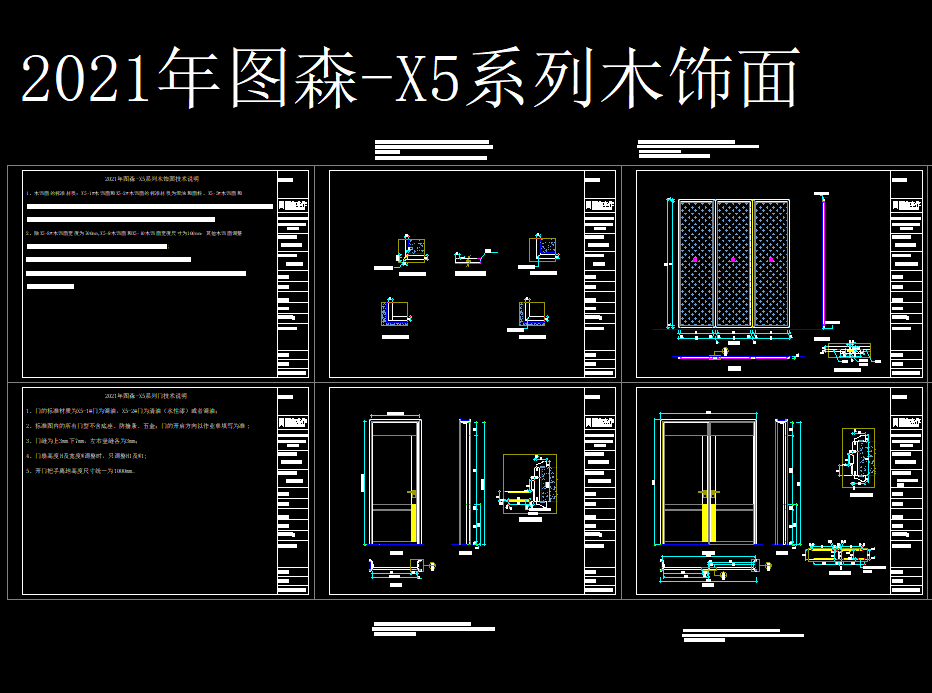The image size is (932, 693).
Task: Select heading 2021年图森-X5系列木饰面技术说明
Action: [152, 178]
